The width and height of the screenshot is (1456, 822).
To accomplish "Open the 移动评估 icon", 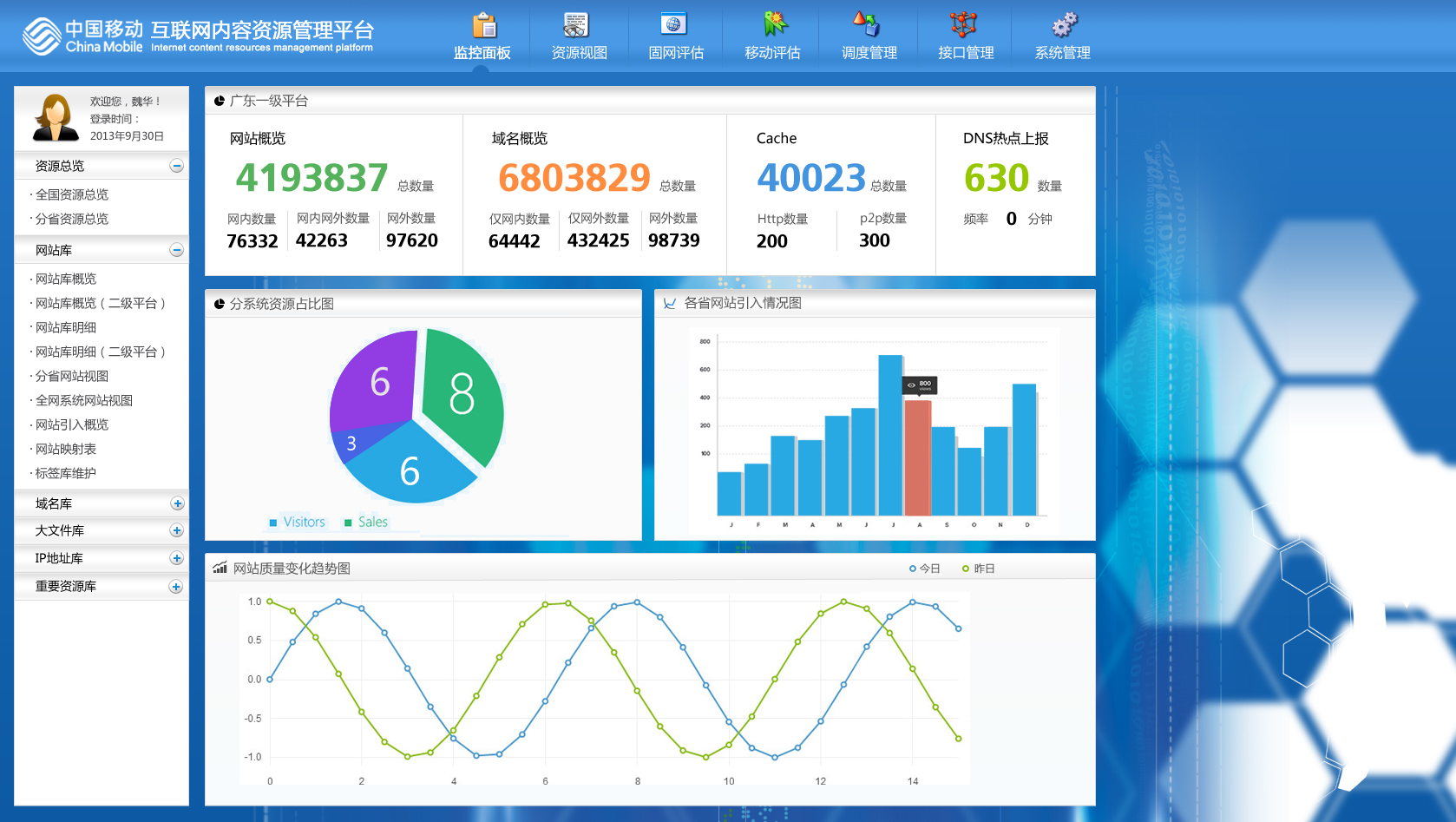I will 774,24.
